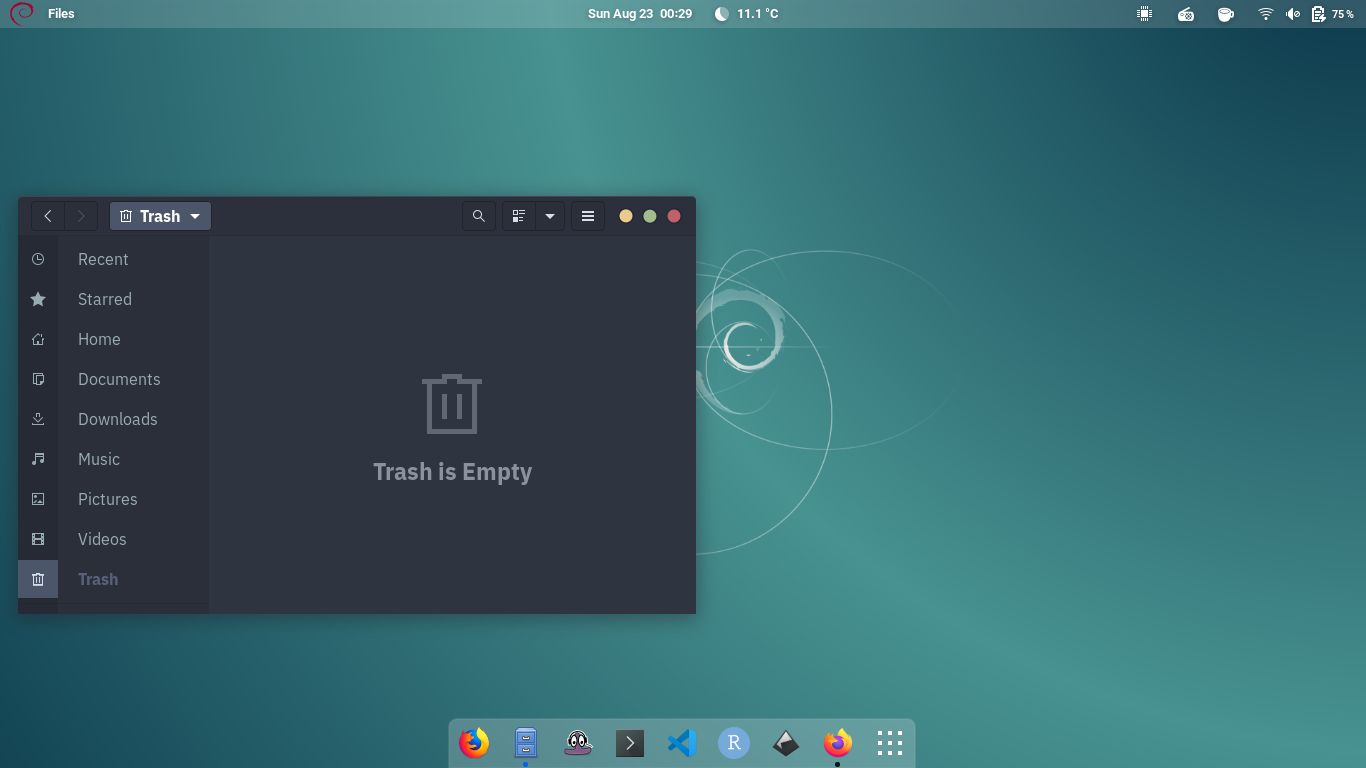1366x768 pixels.
Task: Launch Visual Studio Code from the dock
Action: tap(682, 743)
